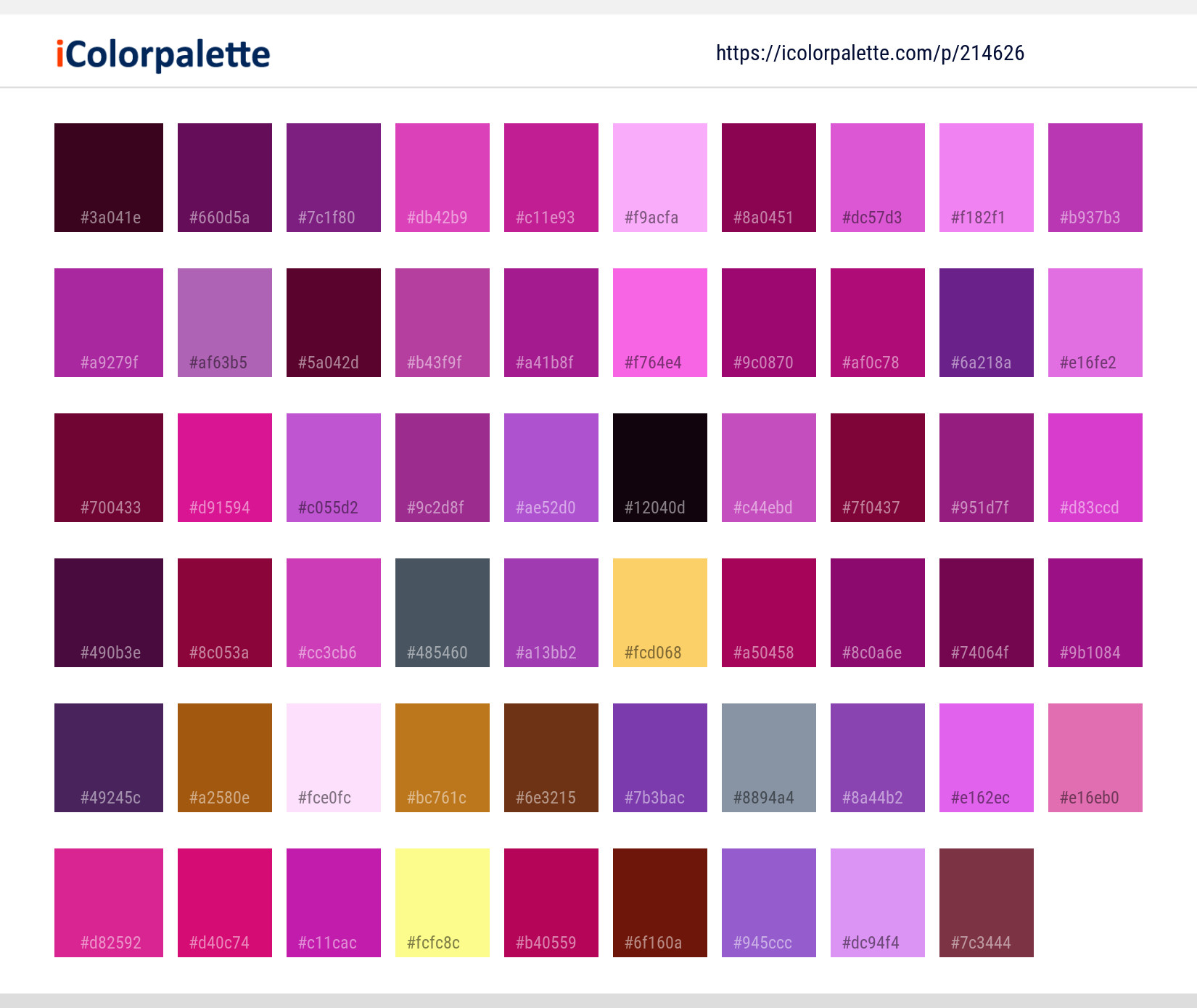Click the #f182f1 swatch

(x=987, y=178)
